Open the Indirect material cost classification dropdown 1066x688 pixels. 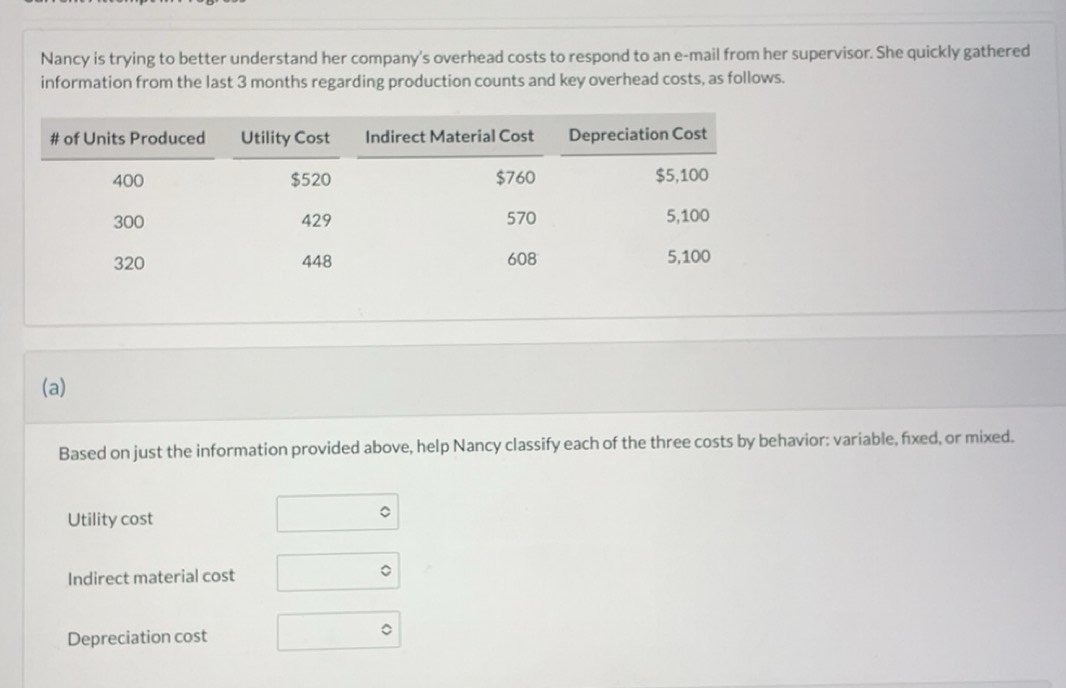338,572
